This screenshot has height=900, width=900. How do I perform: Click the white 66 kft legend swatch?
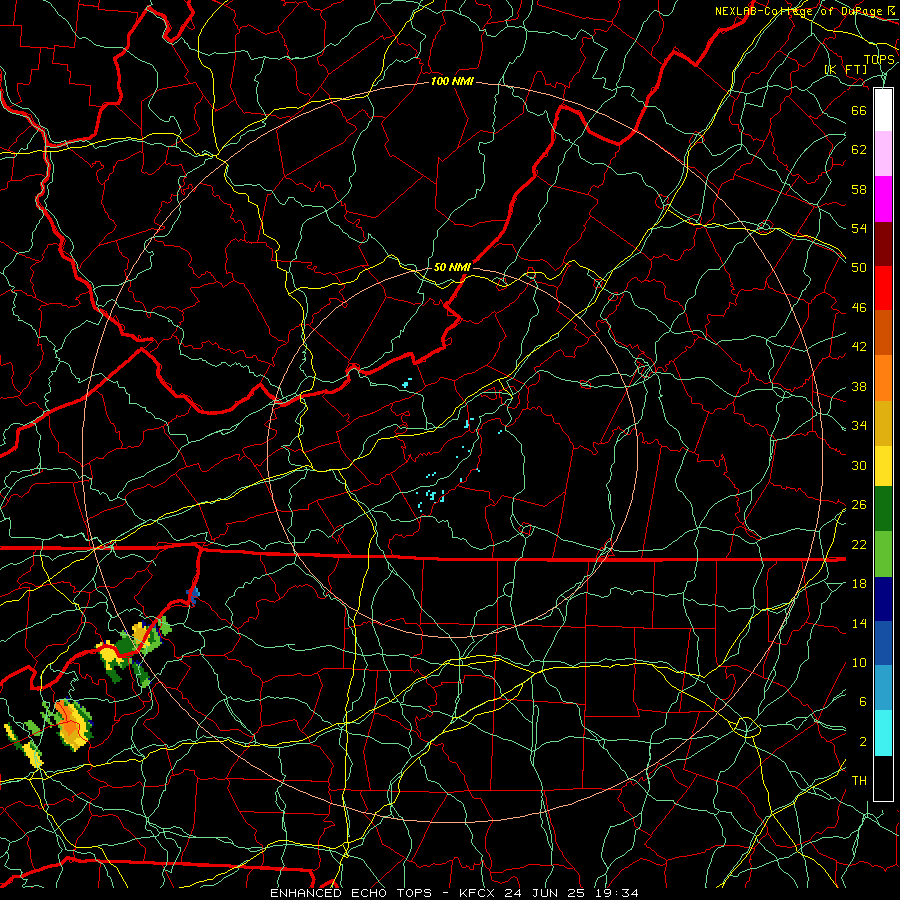883,110
